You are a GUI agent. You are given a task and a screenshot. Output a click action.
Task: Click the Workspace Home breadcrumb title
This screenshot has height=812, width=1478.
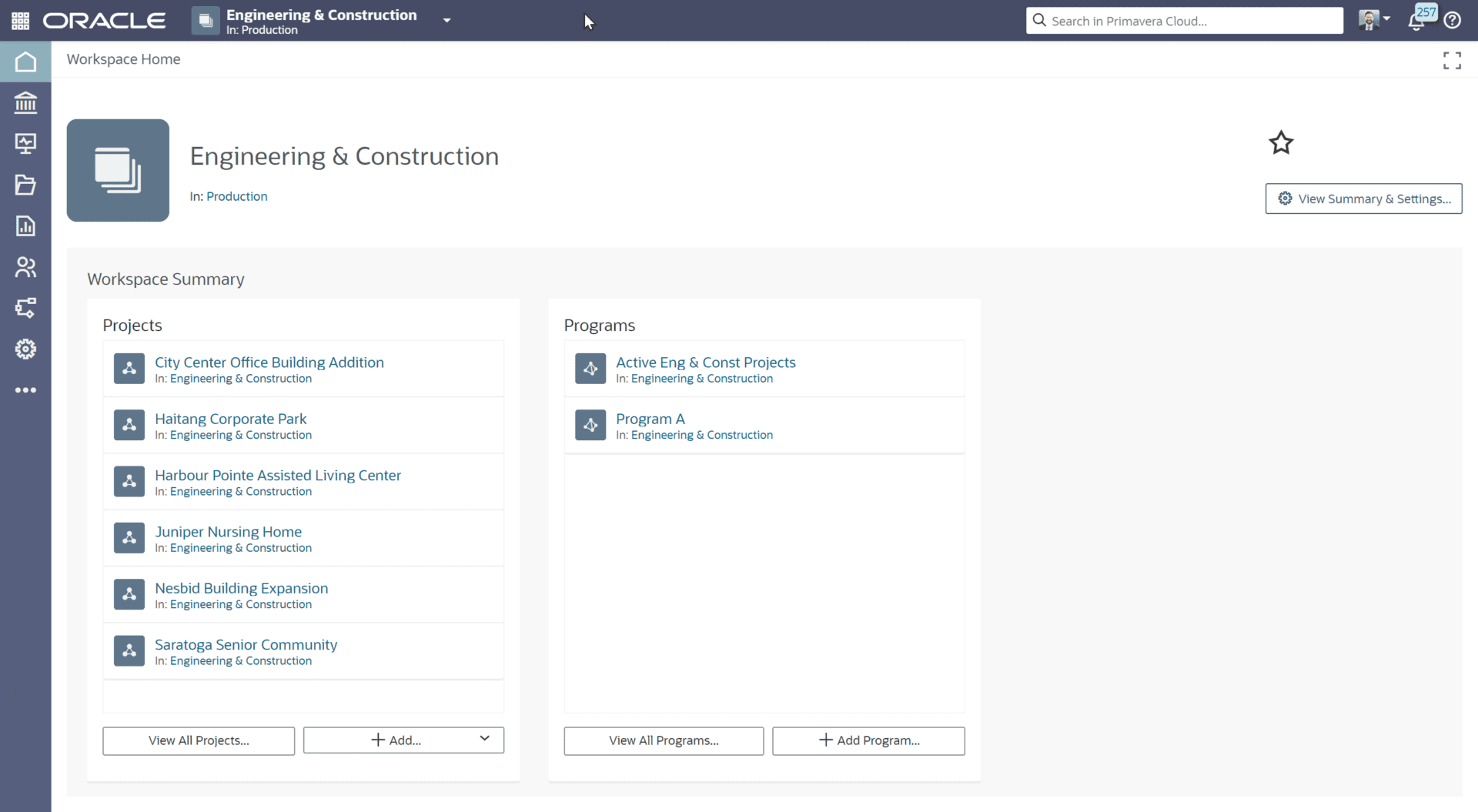click(x=123, y=59)
